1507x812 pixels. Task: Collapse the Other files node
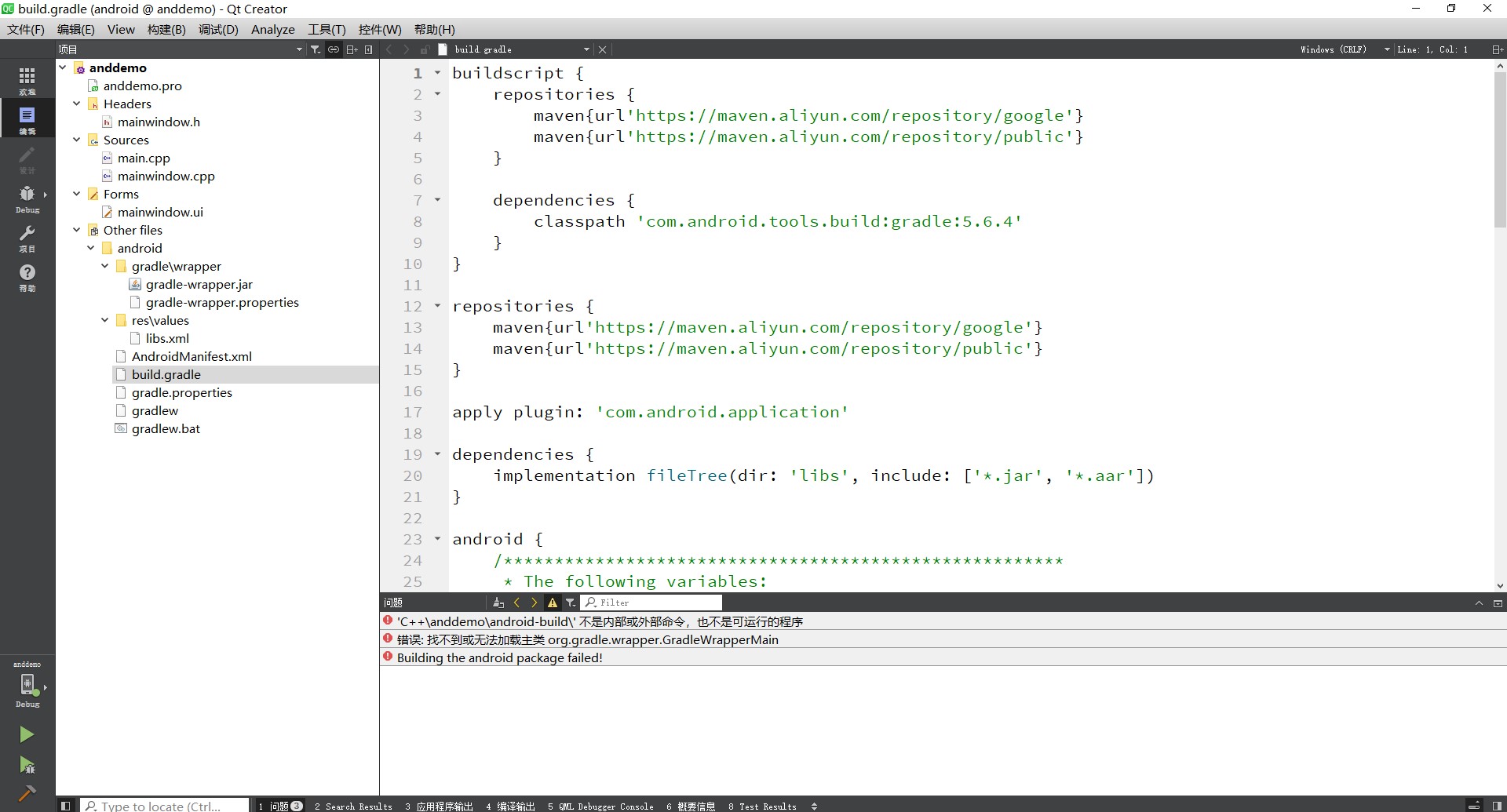click(77, 230)
